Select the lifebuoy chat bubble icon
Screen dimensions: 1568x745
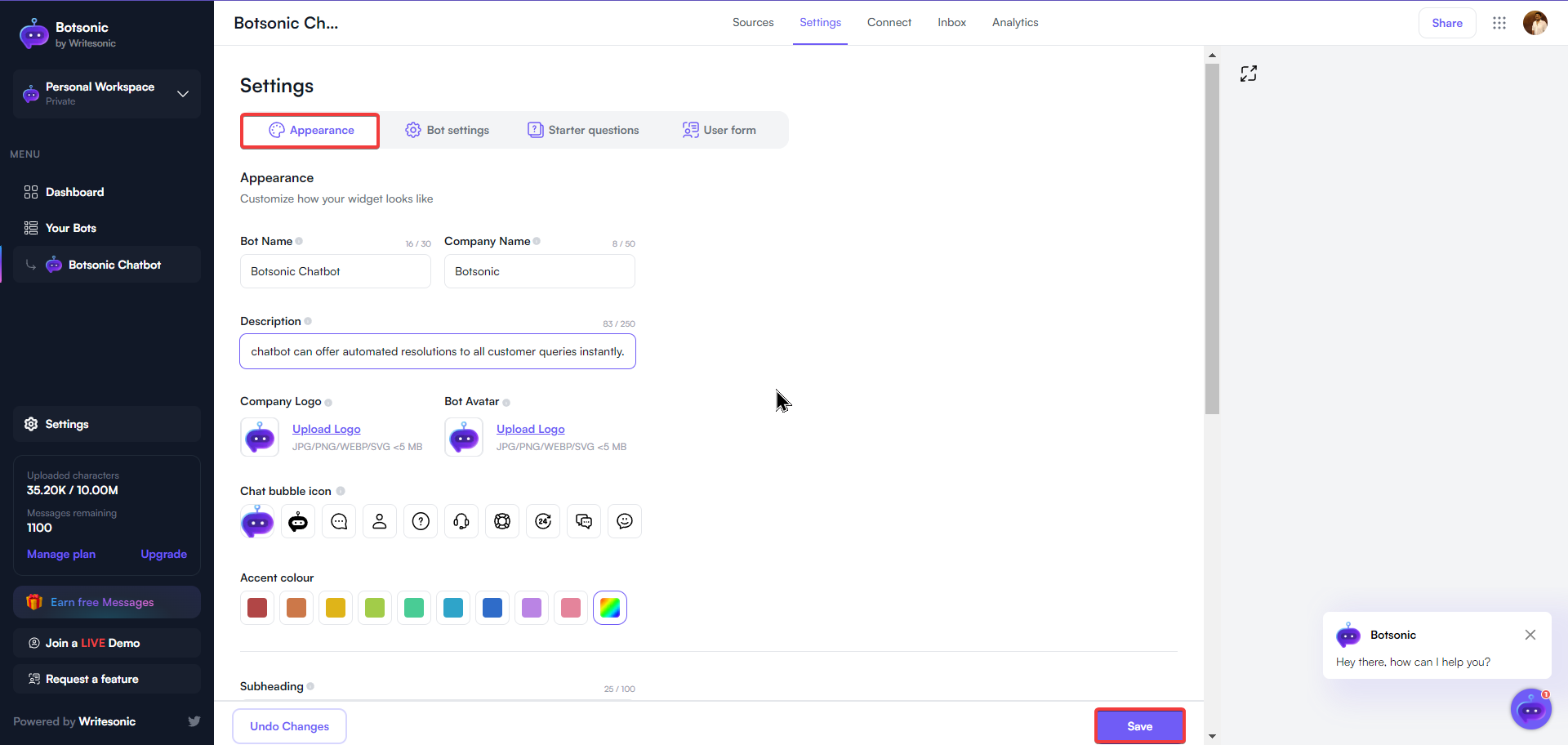(502, 521)
